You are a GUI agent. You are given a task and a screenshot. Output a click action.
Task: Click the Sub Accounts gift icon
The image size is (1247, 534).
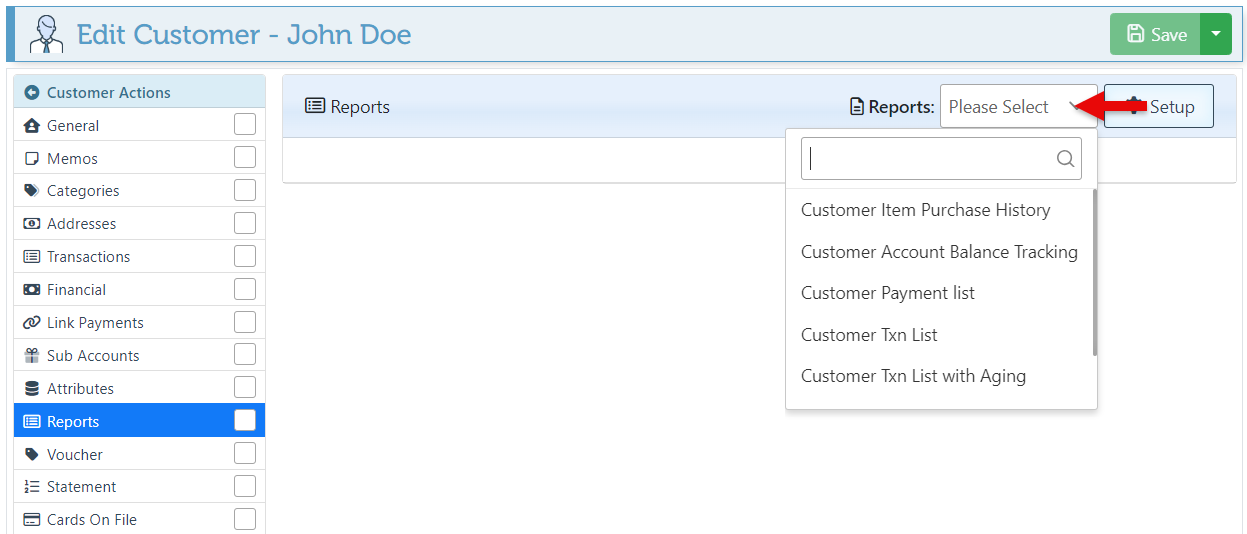click(x=32, y=356)
